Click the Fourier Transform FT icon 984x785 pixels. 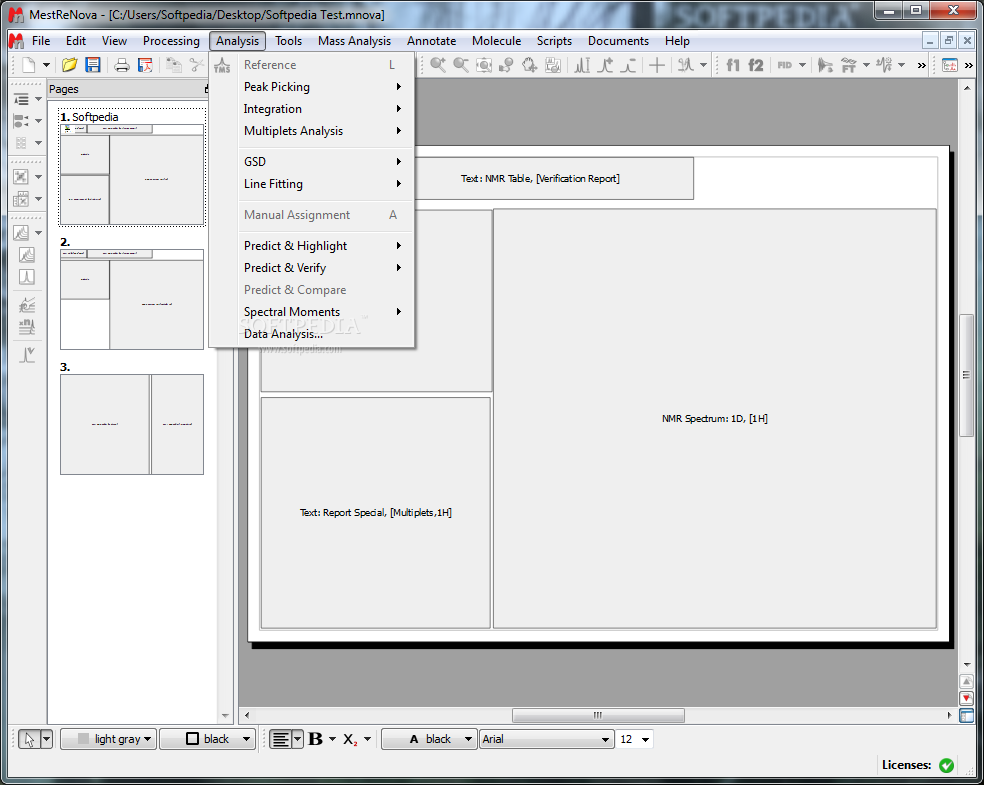848,65
